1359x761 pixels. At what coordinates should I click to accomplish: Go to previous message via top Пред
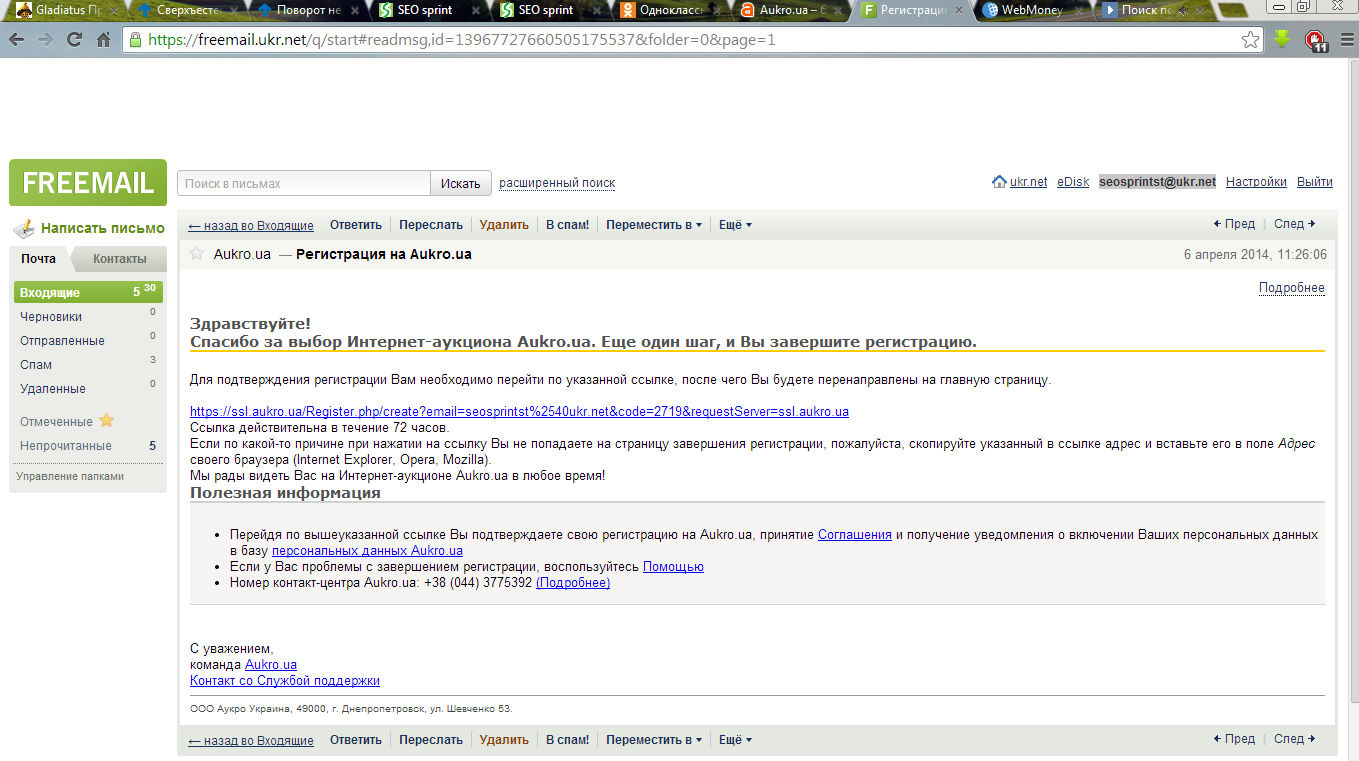tap(1234, 224)
